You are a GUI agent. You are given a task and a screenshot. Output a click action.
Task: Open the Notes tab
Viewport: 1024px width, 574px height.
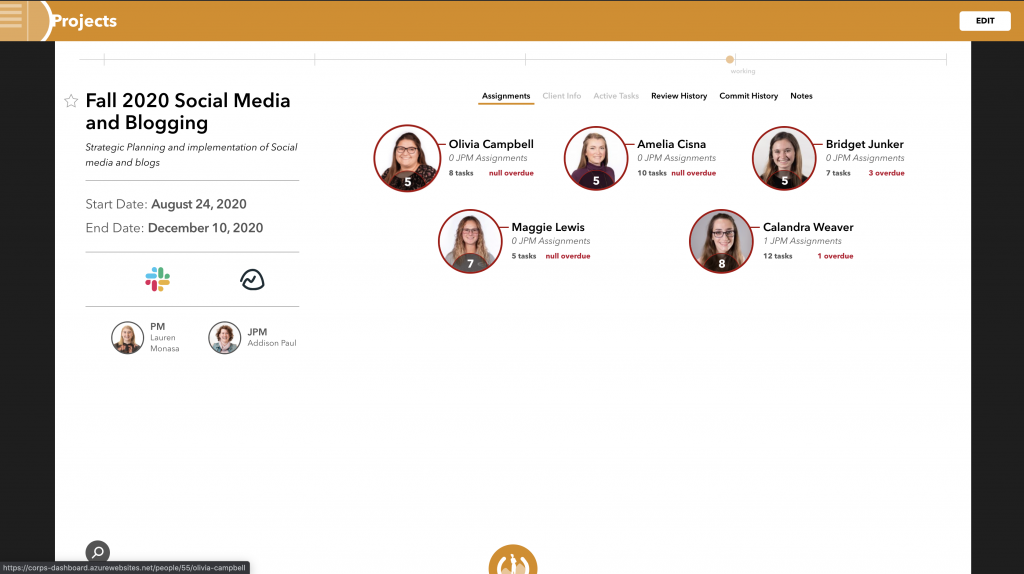[x=801, y=96]
